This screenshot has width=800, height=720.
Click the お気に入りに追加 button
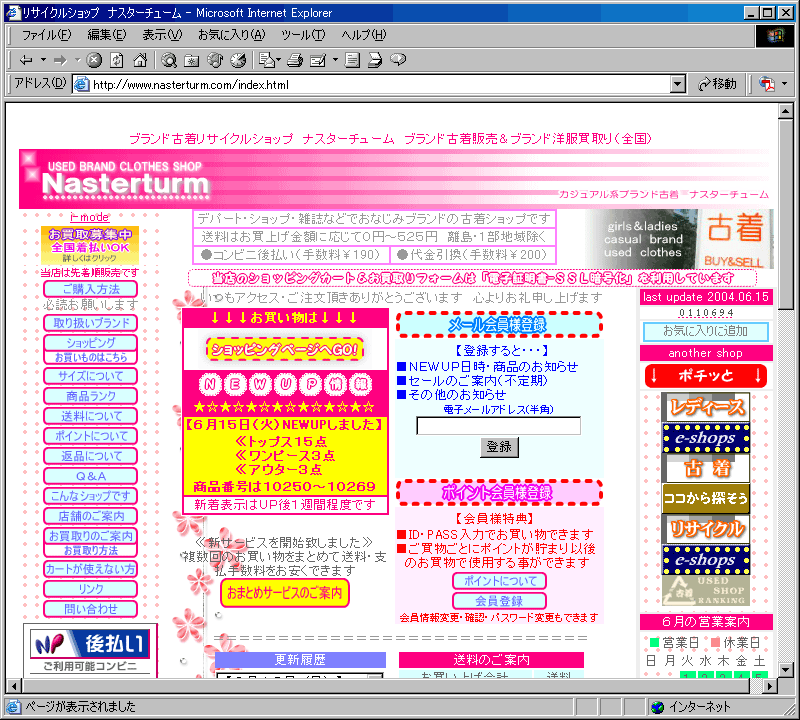706,331
